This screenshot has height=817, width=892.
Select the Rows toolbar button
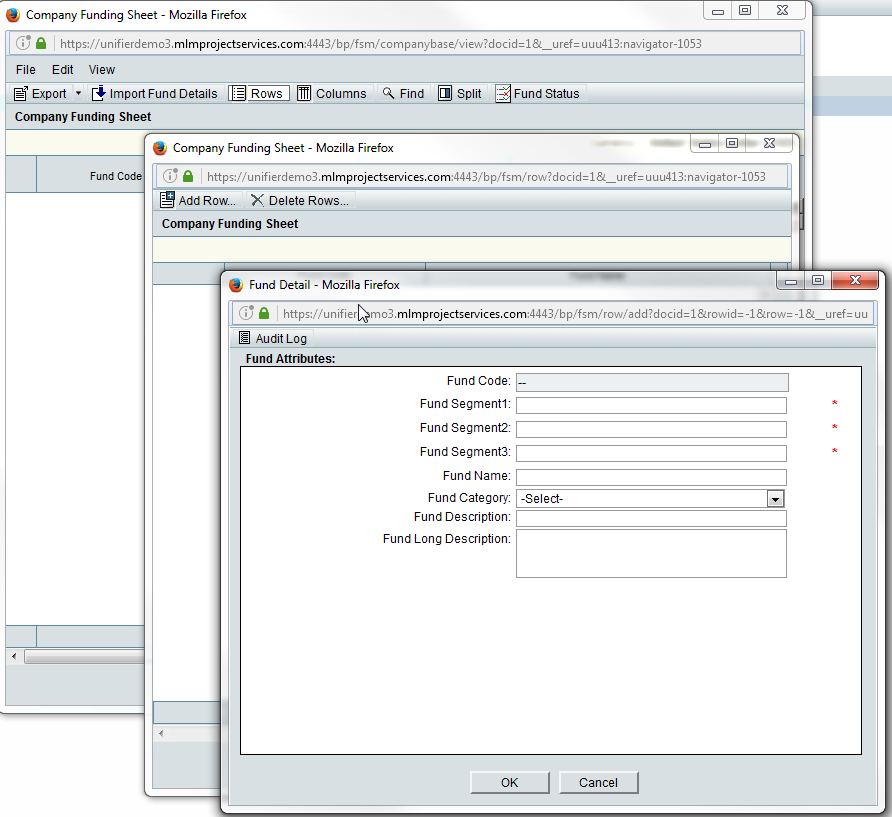pos(258,93)
